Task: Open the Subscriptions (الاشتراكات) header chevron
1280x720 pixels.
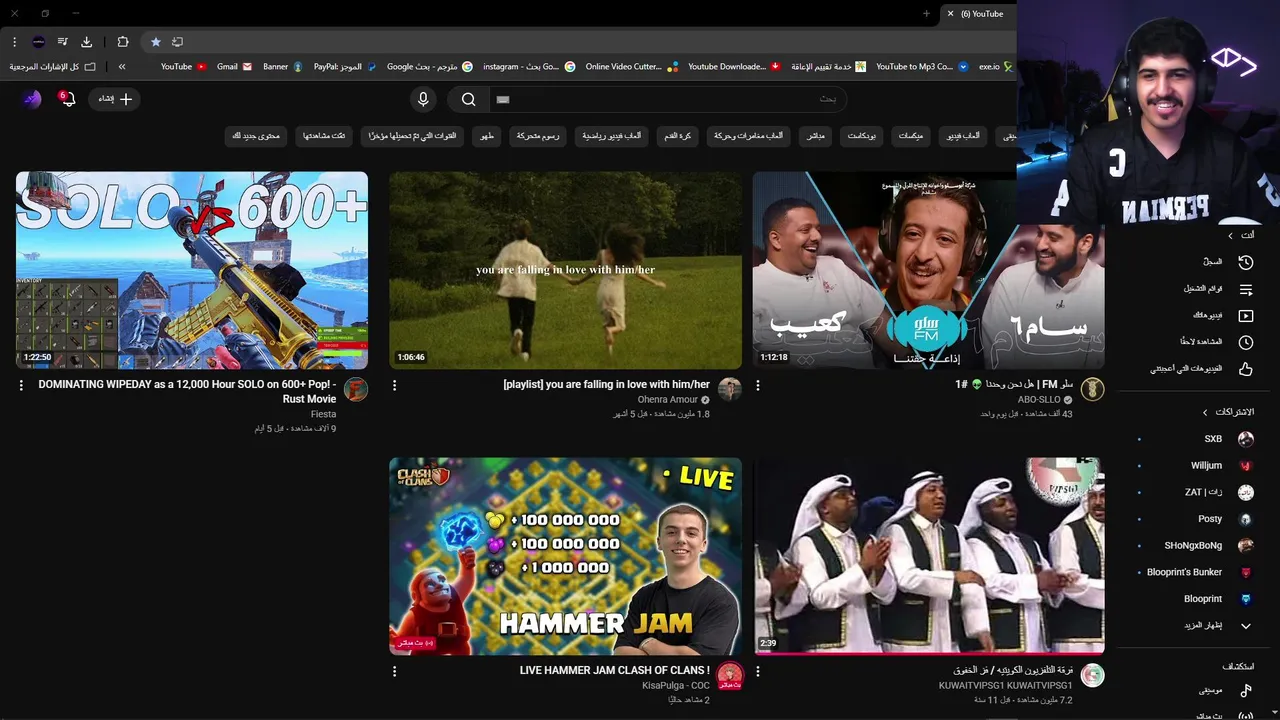Action: (x=1204, y=412)
